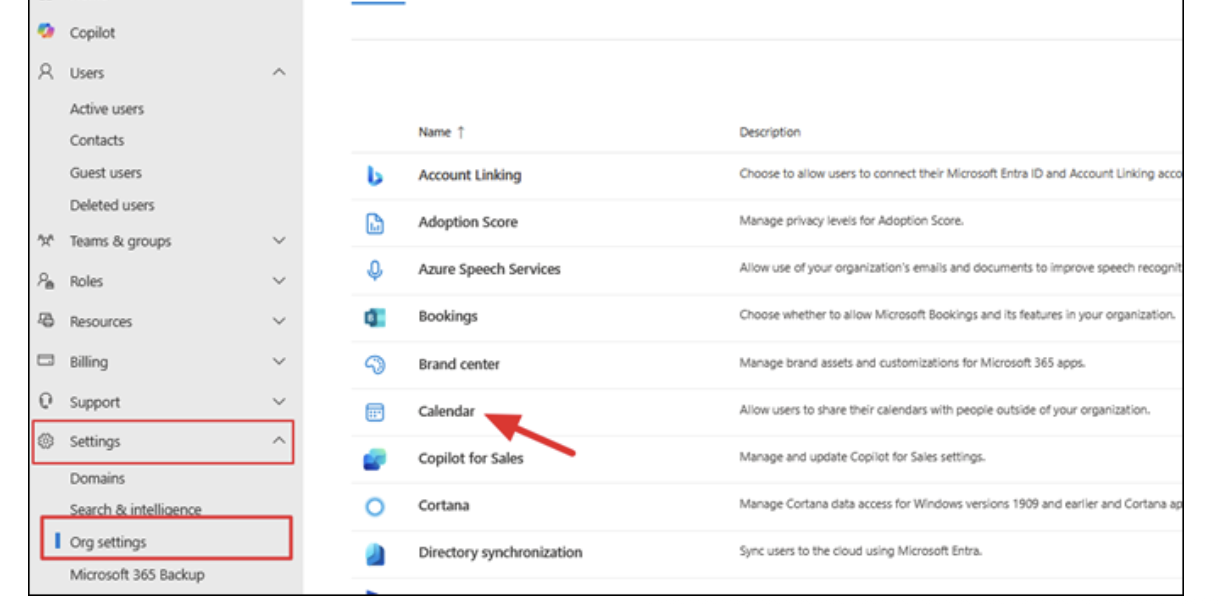This screenshot has width=1218, height=604.
Task: Click the Cortana circle icon
Action: (x=375, y=506)
